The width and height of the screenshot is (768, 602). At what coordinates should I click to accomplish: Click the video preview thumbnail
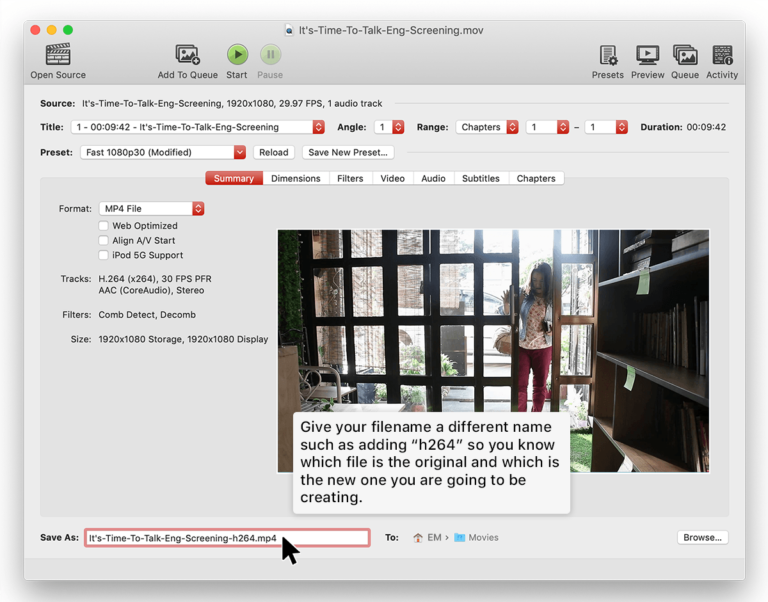493,351
